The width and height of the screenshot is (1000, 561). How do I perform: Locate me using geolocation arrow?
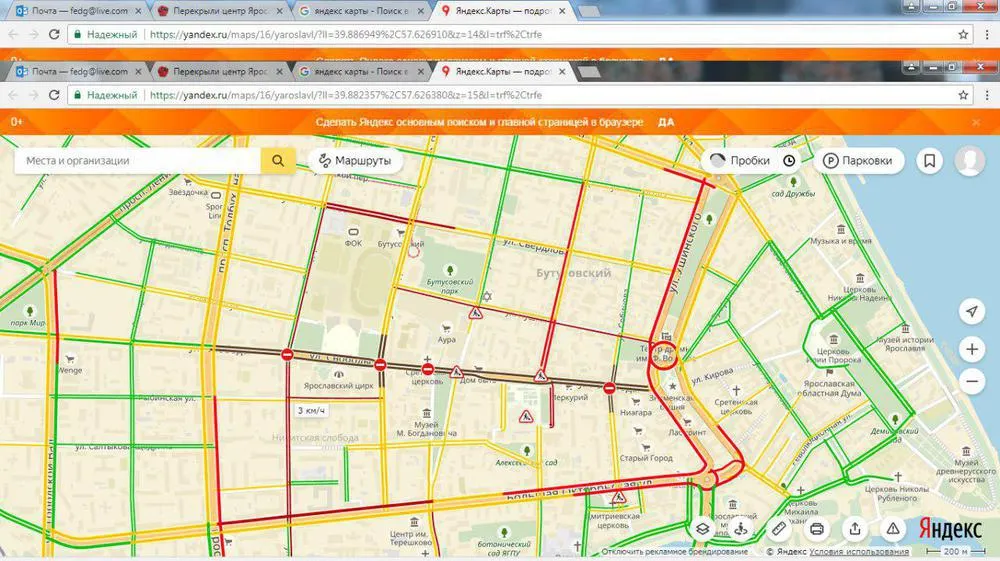[x=971, y=311]
